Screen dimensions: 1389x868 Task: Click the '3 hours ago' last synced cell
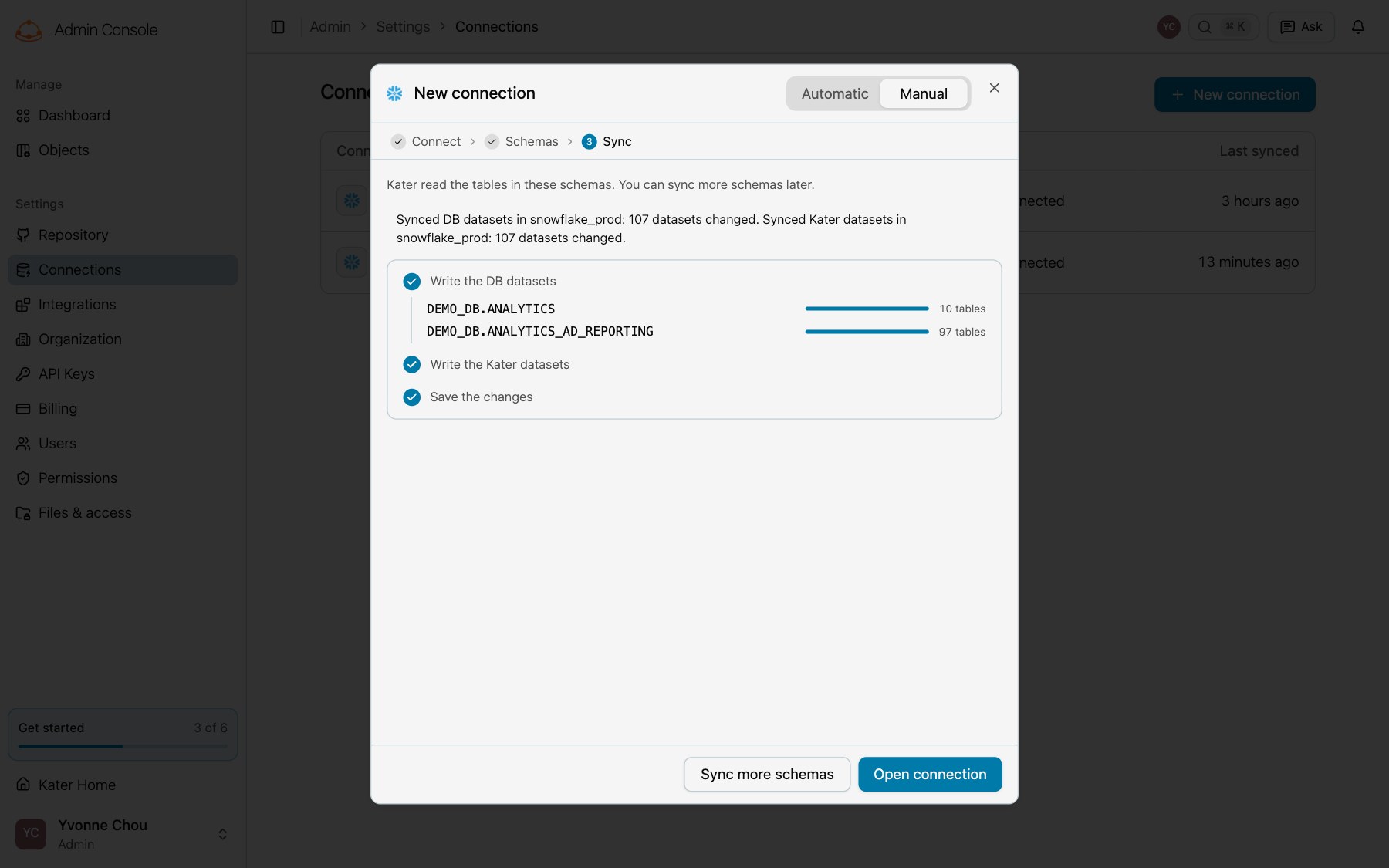(1259, 201)
